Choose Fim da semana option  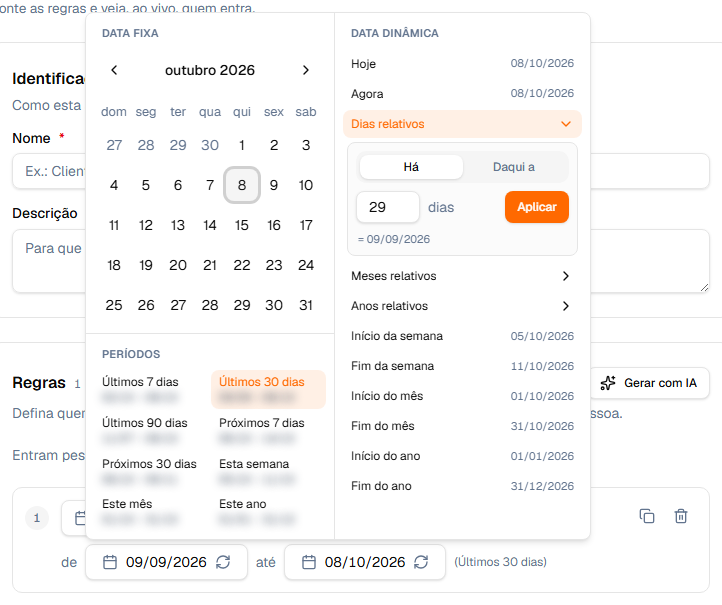(x=462, y=366)
